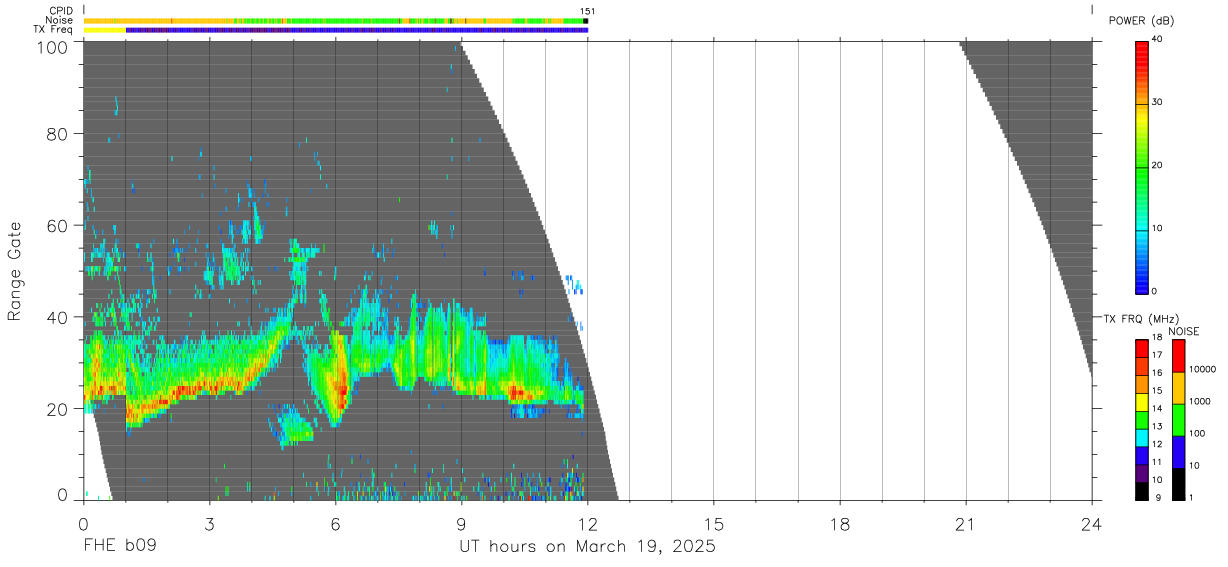Click the CPID value 151
The height and width of the screenshot is (567, 1228).
pyautogui.click(x=587, y=11)
